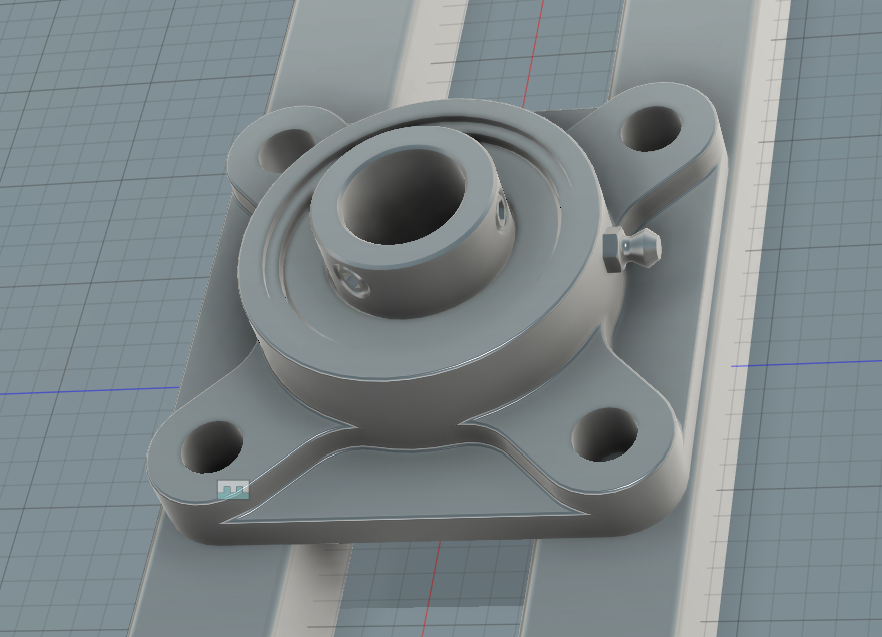Click the joint glyph icon on flange
This screenshot has width=882, height=637.
(232, 489)
